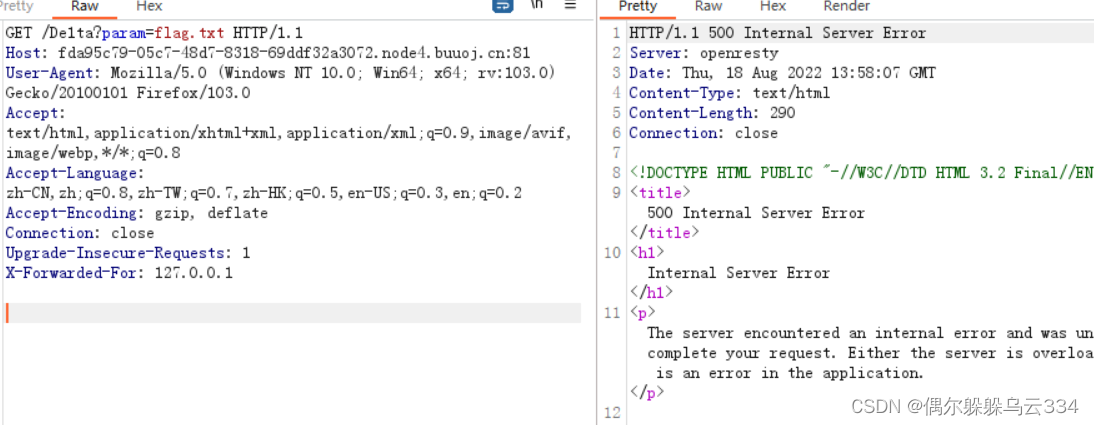Screen dimensions: 1094x425
Task: Open the response Render tab
Action: (x=846, y=6)
